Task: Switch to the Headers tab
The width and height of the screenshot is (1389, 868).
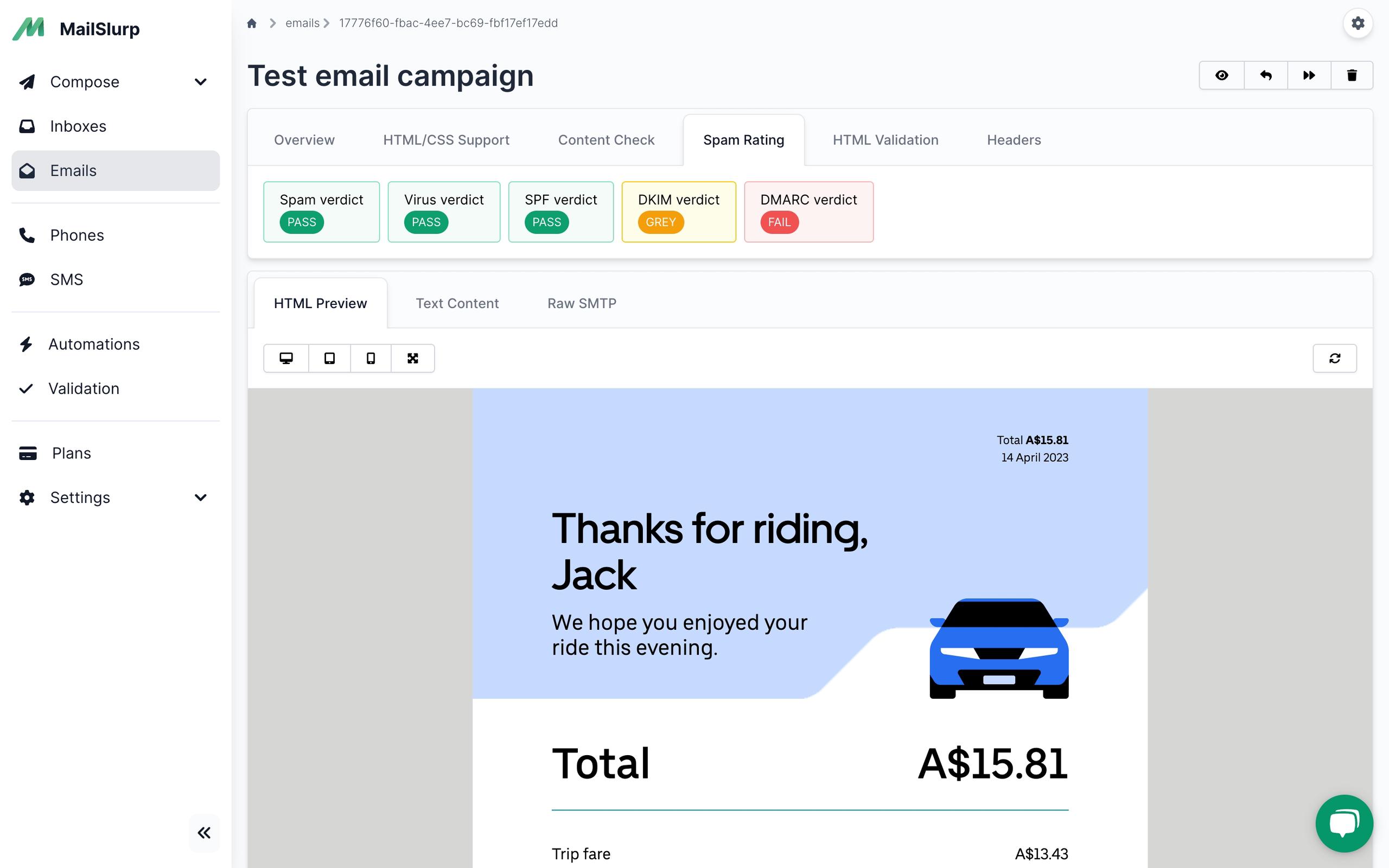Action: (1014, 140)
